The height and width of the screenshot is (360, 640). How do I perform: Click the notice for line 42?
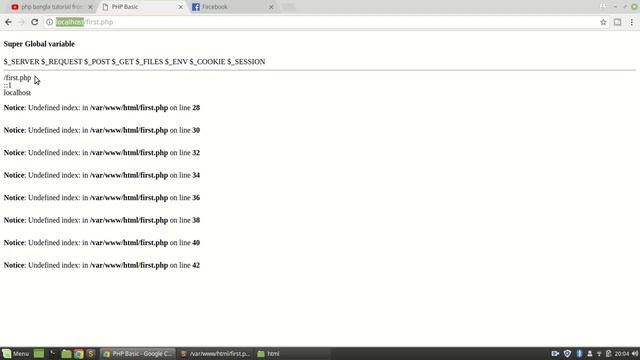coord(102,265)
